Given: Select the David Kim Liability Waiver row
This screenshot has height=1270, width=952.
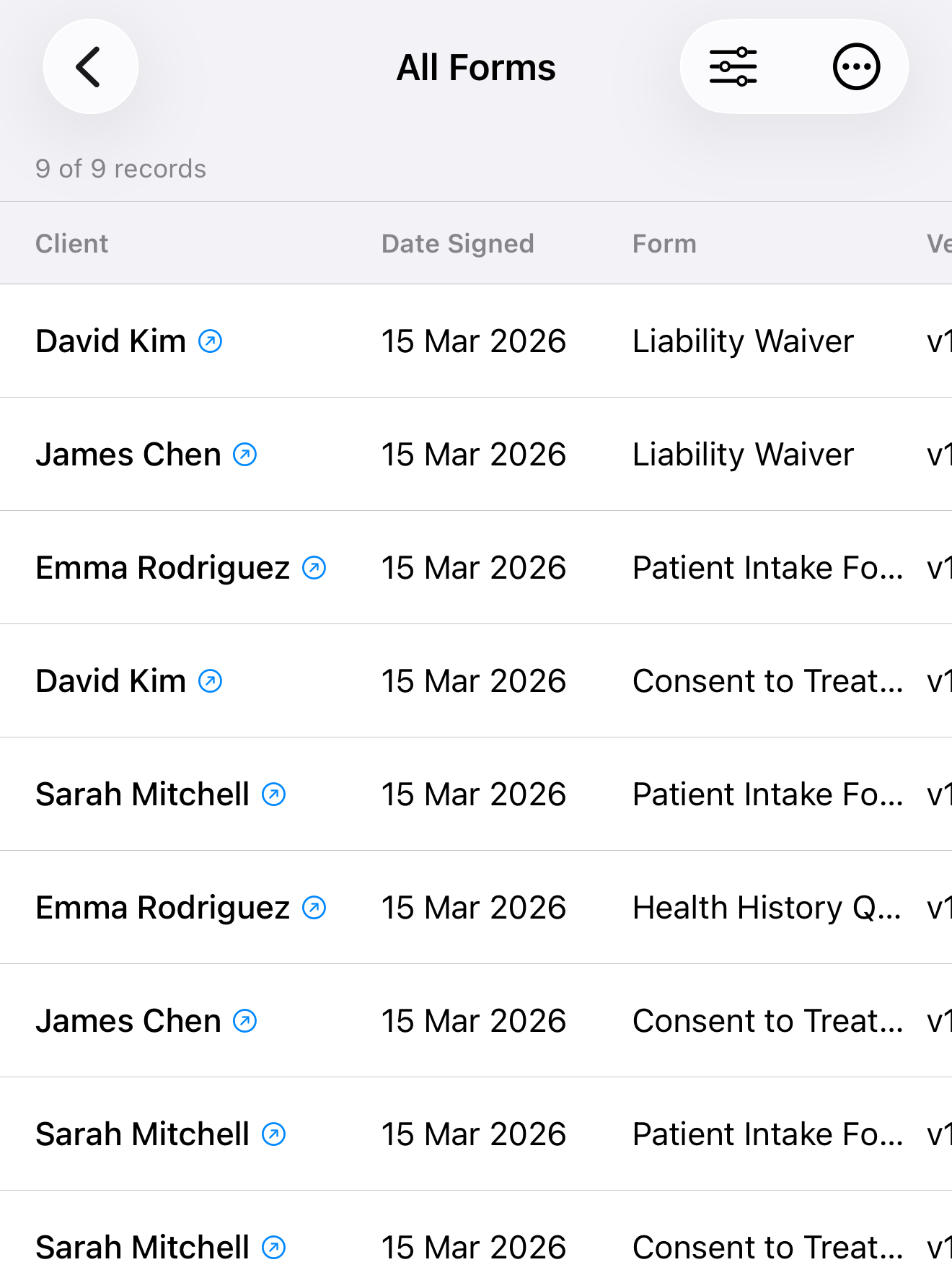Looking at the screenshot, I should pyautogui.click(x=476, y=341).
